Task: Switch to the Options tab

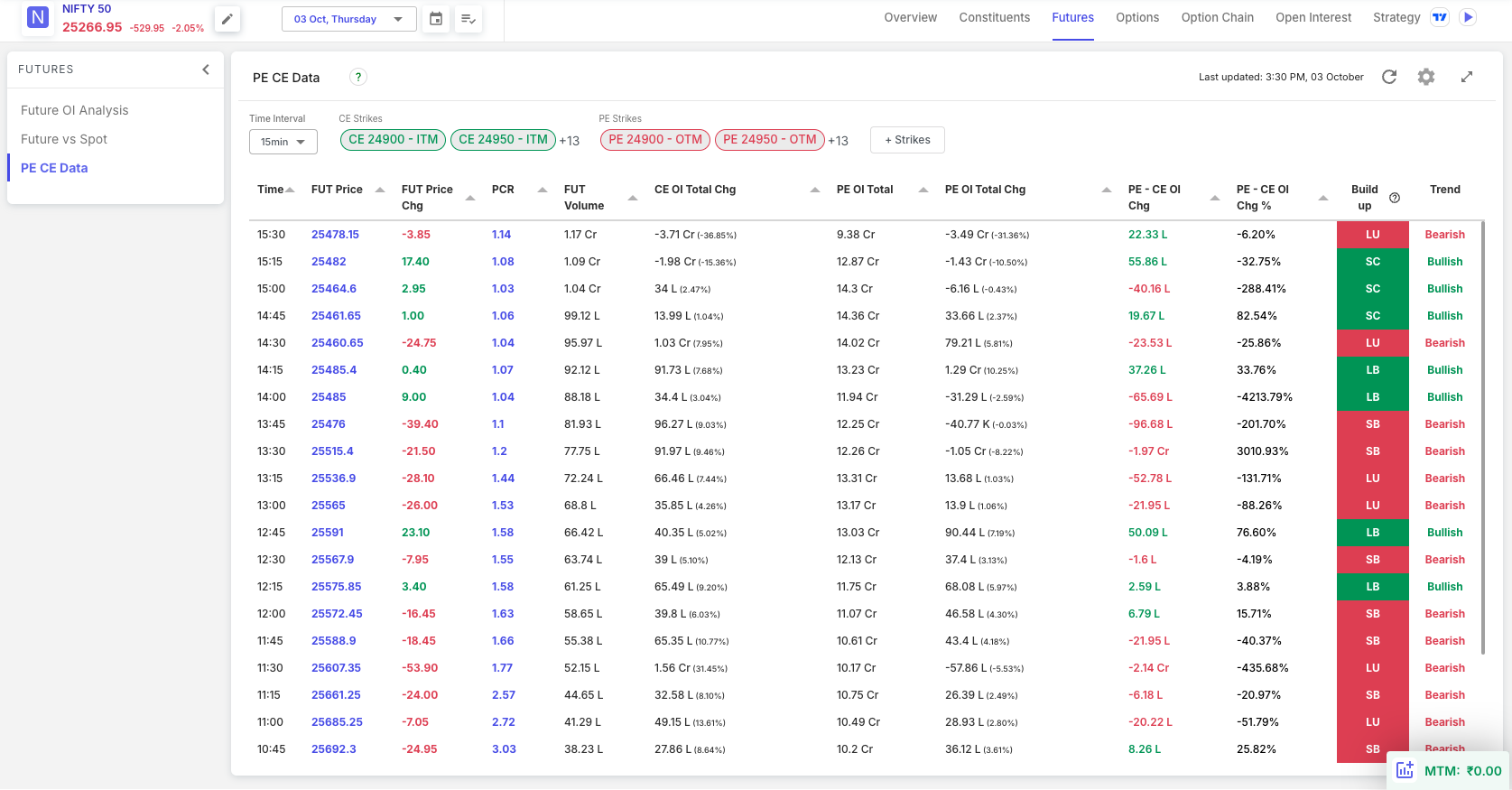Action: (x=1137, y=17)
